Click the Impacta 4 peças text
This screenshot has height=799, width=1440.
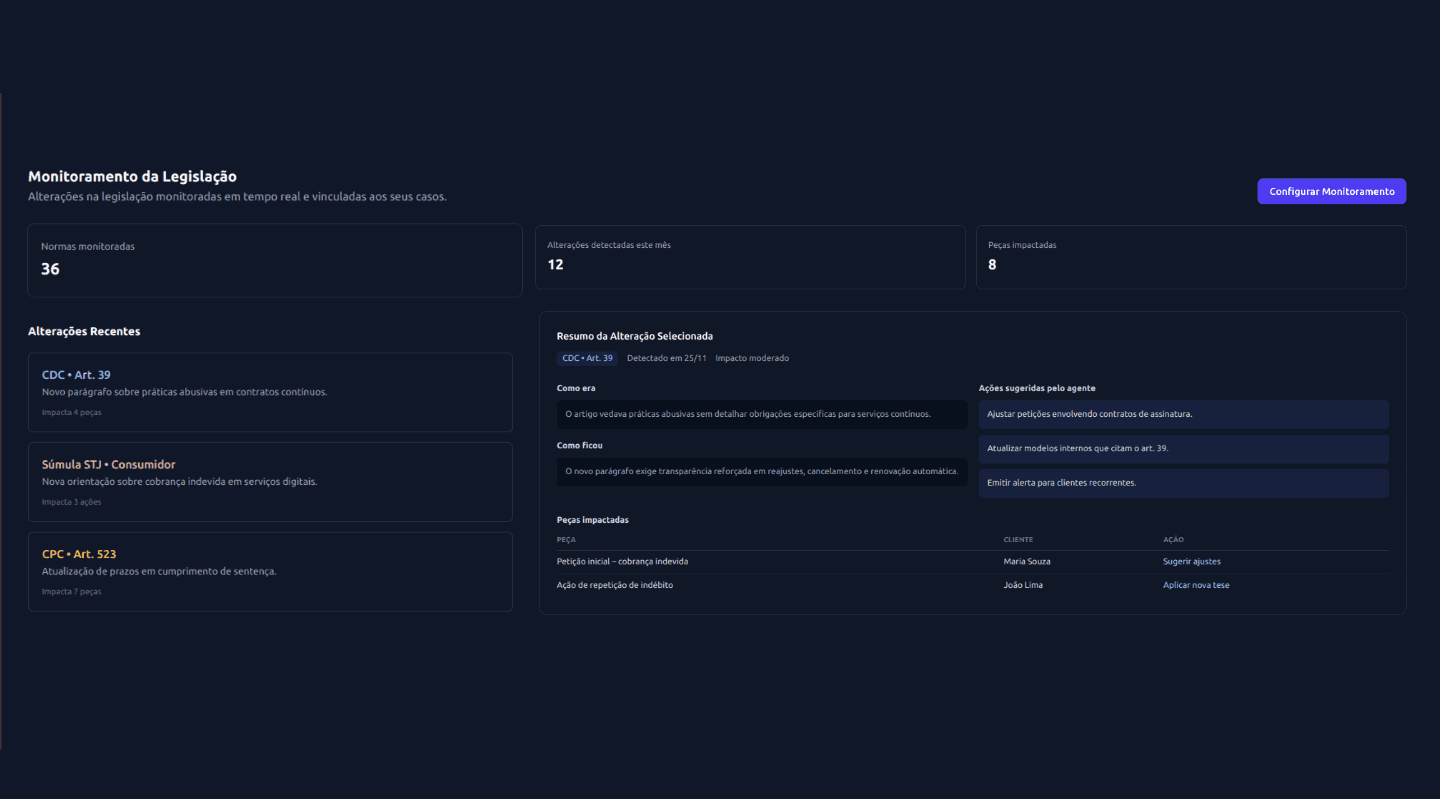tap(71, 412)
